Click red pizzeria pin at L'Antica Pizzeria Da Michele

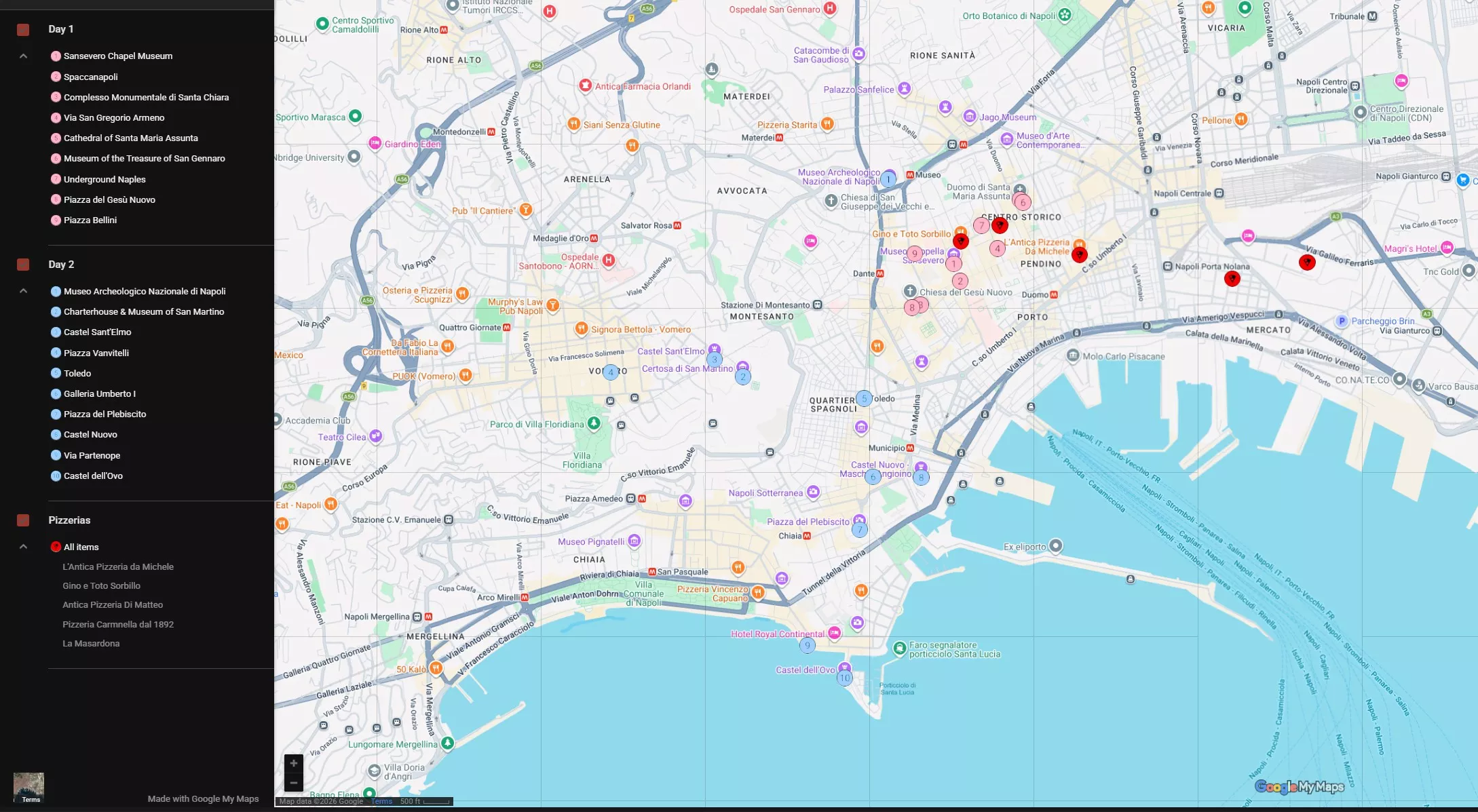pyautogui.click(x=1080, y=255)
